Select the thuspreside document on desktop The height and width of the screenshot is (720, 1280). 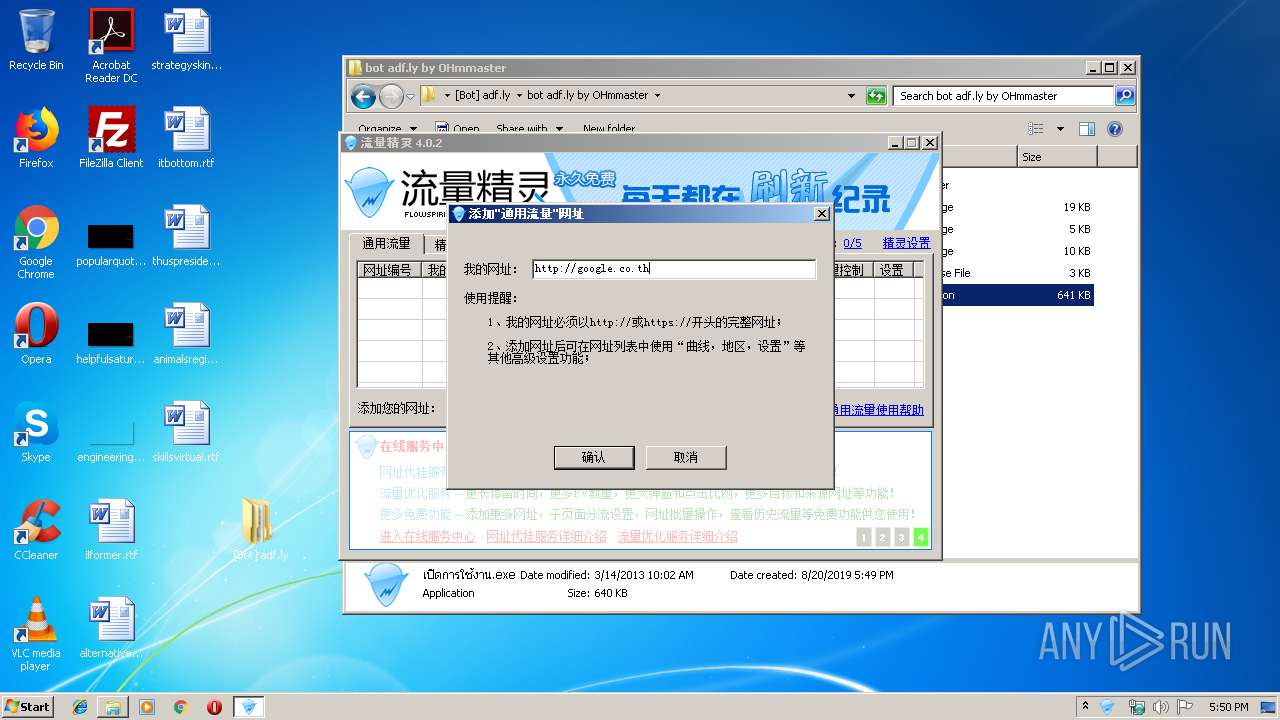pos(186,236)
